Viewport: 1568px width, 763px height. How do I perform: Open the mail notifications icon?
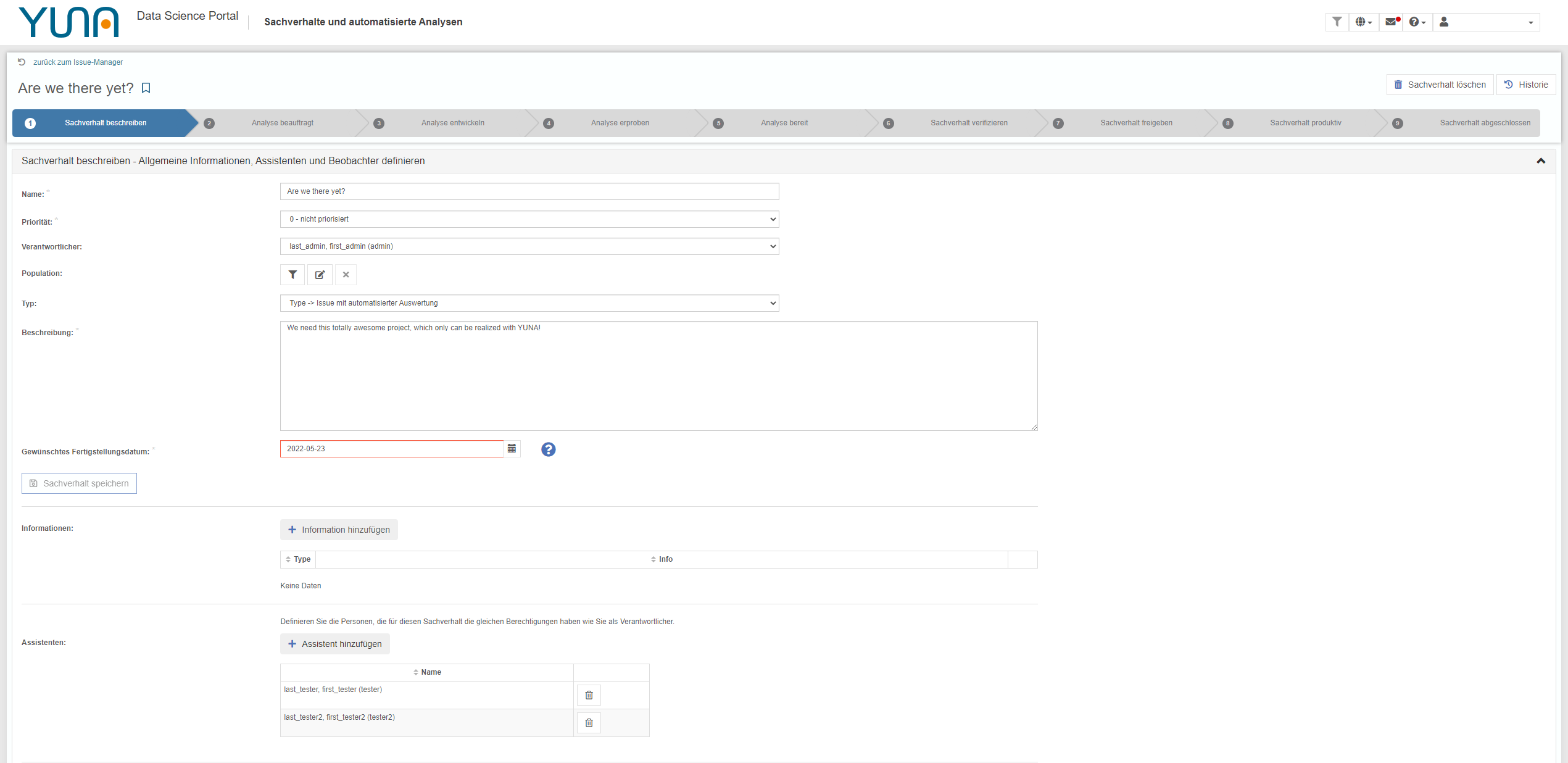[x=1392, y=22]
